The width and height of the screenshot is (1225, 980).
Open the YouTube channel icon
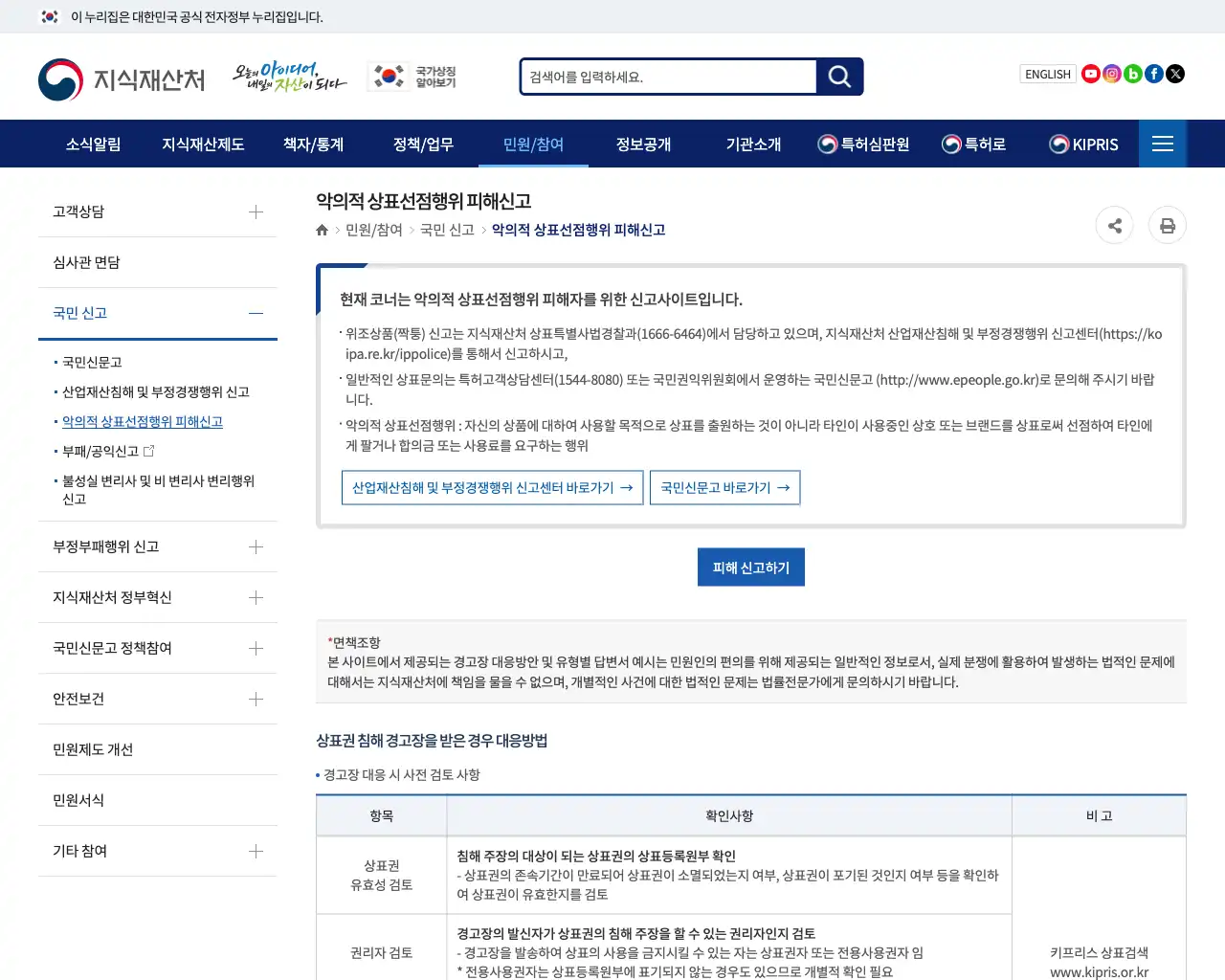(1090, 74)
